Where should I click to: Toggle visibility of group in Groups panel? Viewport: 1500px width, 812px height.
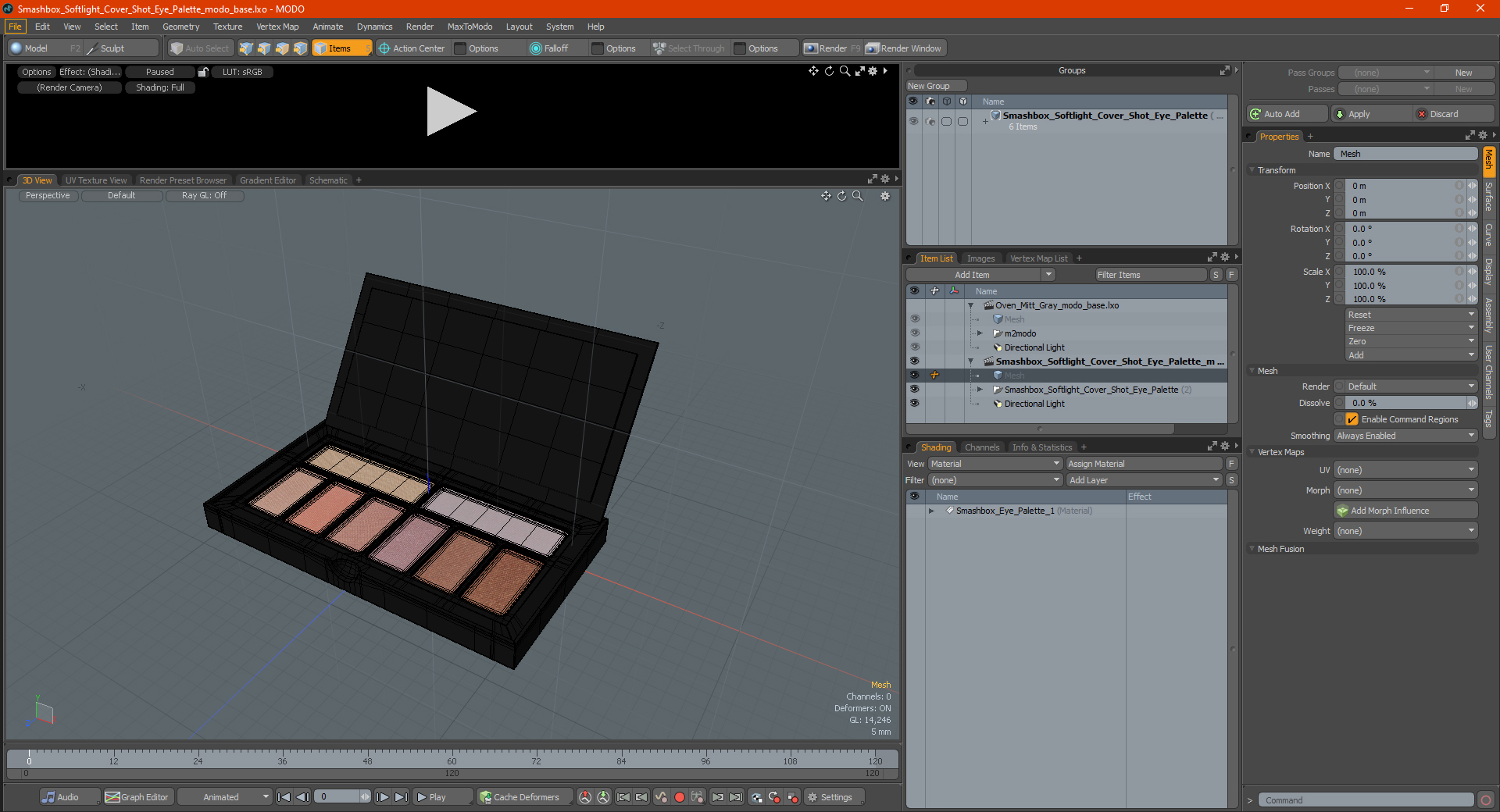(913, 121)
